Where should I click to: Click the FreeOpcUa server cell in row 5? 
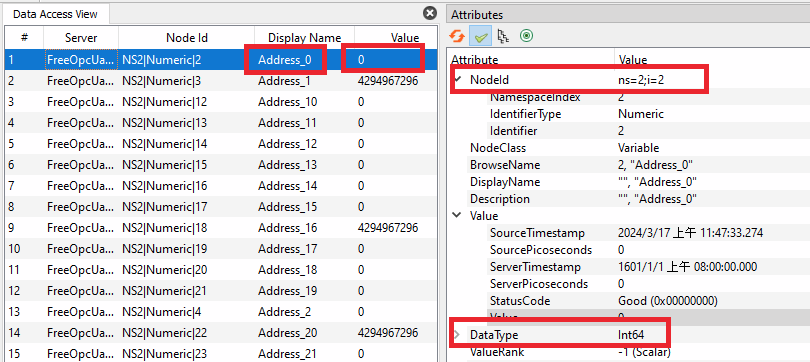coord(81,144)
